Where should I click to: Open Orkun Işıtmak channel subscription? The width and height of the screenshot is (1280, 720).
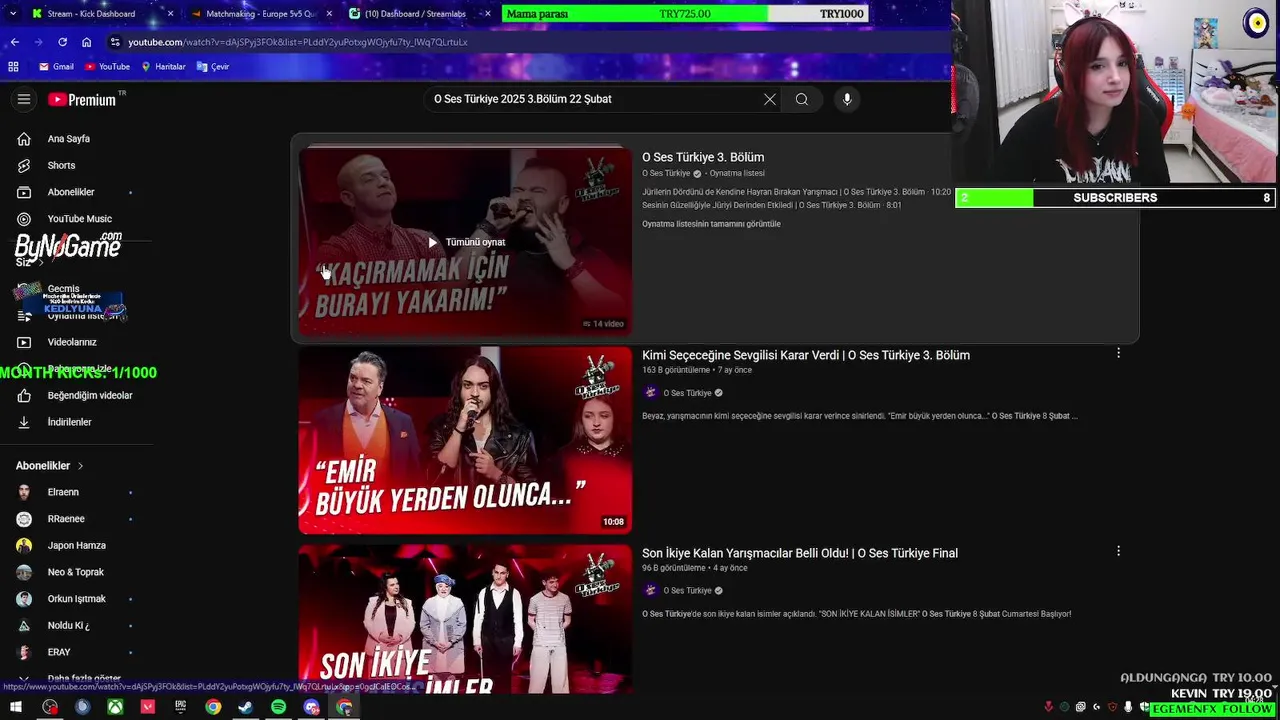[x=76, y=599]
